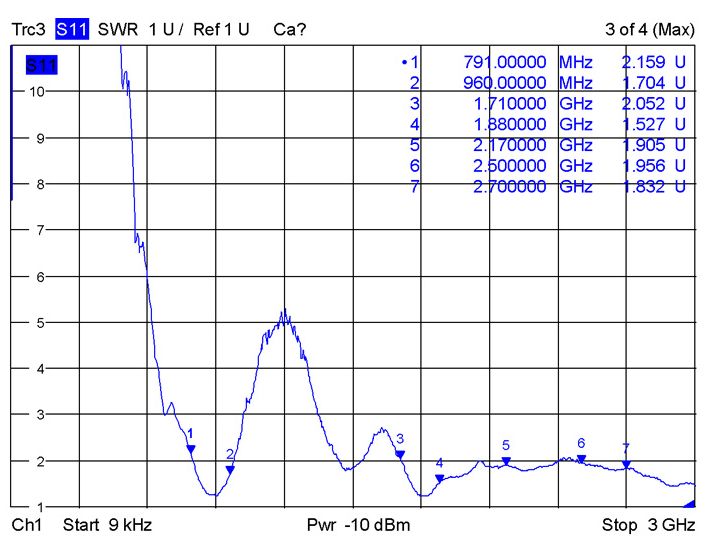Click the reference triangle at bottom-right corner
This screenshot has height=548, width=711.
[690, 503]
